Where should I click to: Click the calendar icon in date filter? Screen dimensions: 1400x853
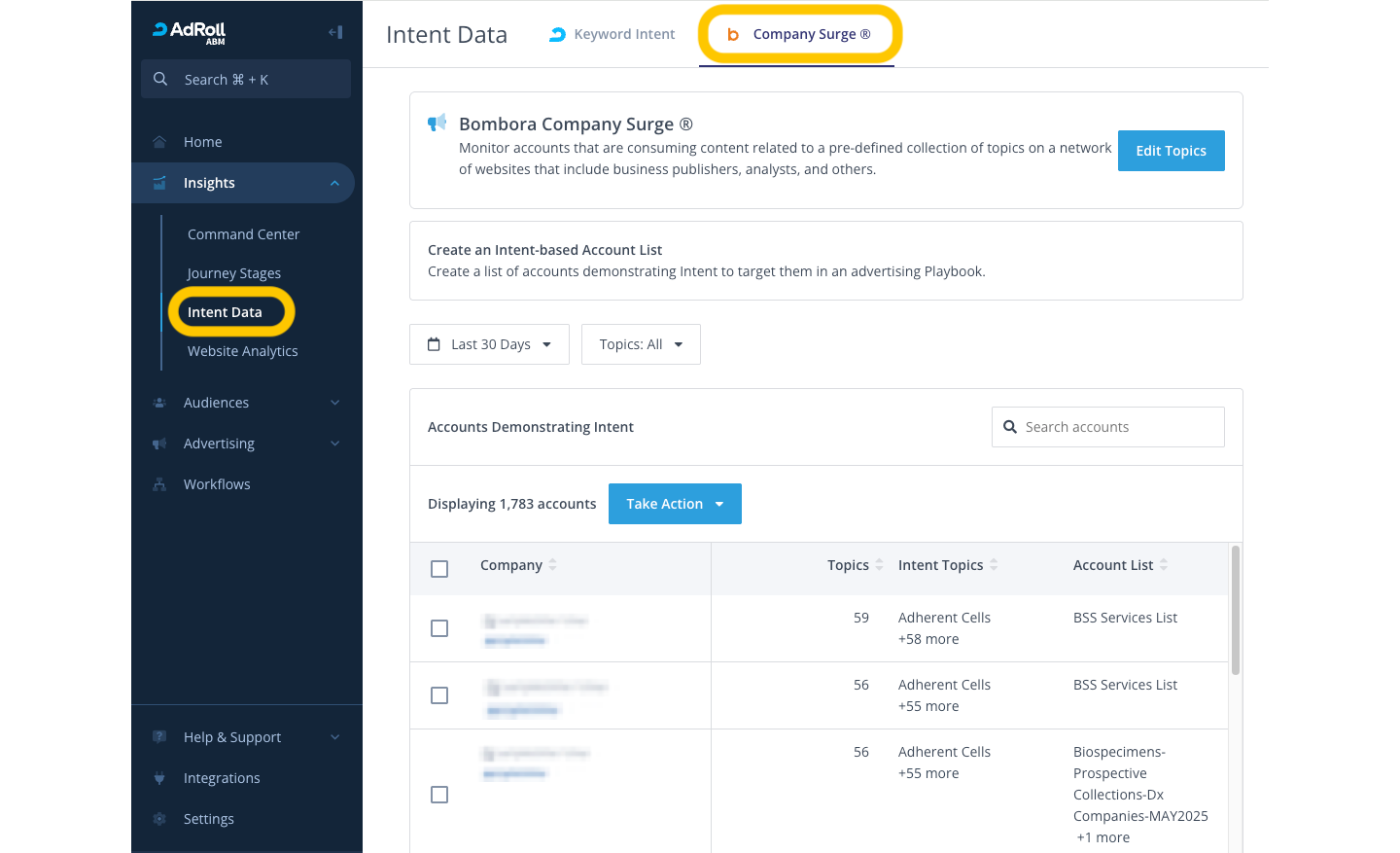[x=434, y=344]
